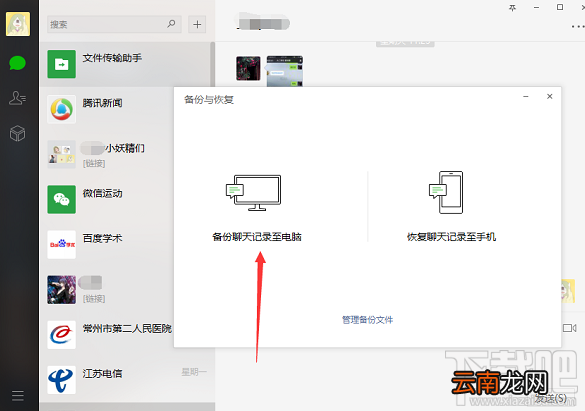Pin the main WeChat window on top
The width and height of the screenshot is (585, 411).
(x=513, y=7)
